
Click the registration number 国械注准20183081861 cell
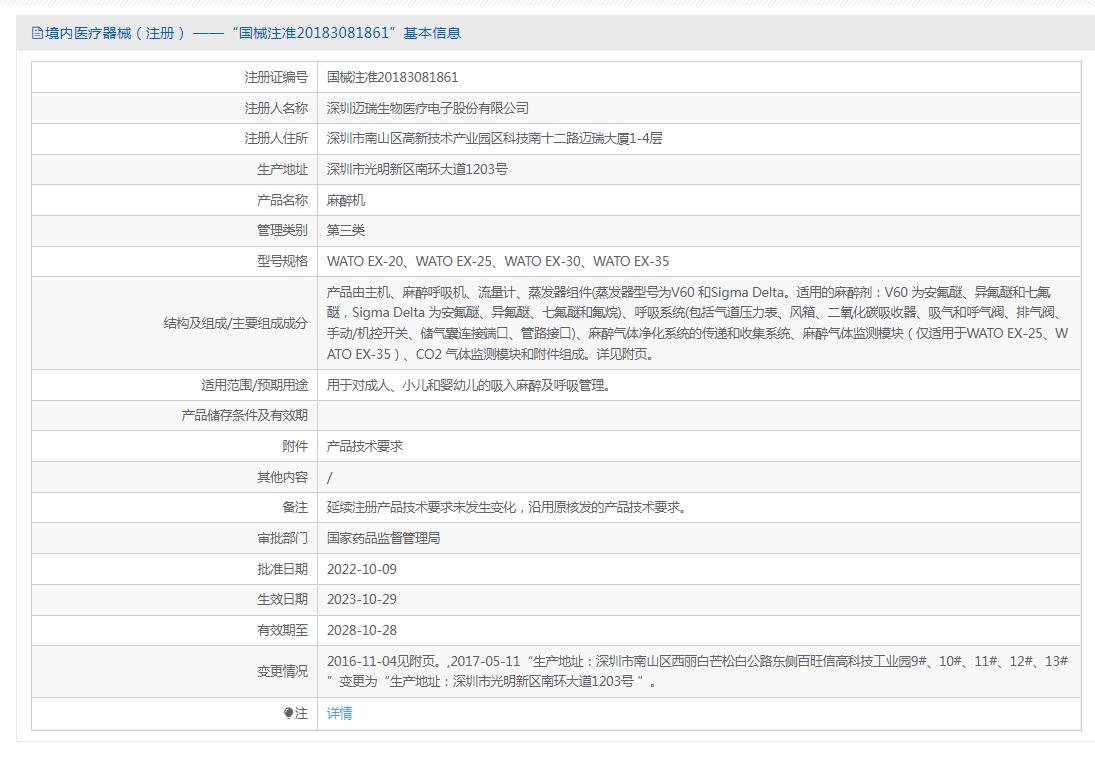[392, 77]
